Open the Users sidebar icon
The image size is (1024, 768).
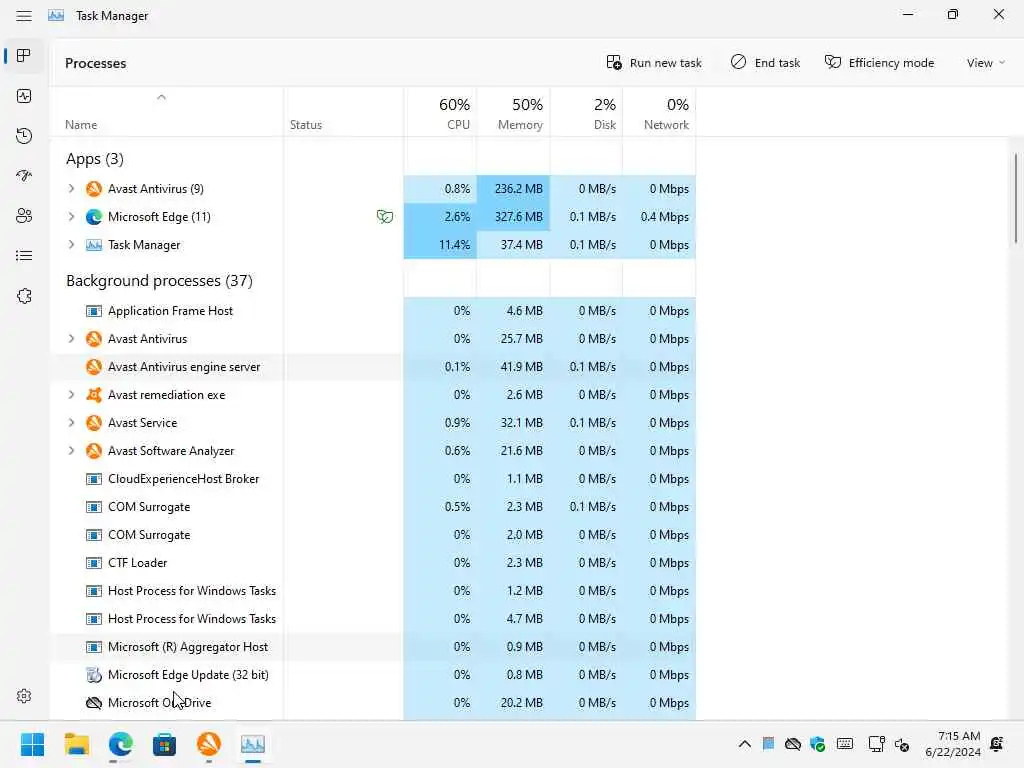tap(24, 216)
